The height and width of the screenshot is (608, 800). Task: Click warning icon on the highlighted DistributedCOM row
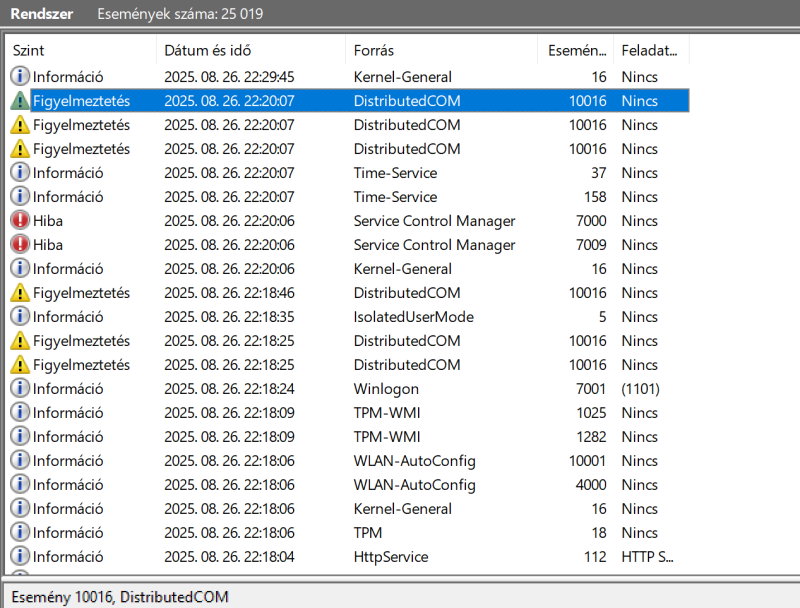20,100
